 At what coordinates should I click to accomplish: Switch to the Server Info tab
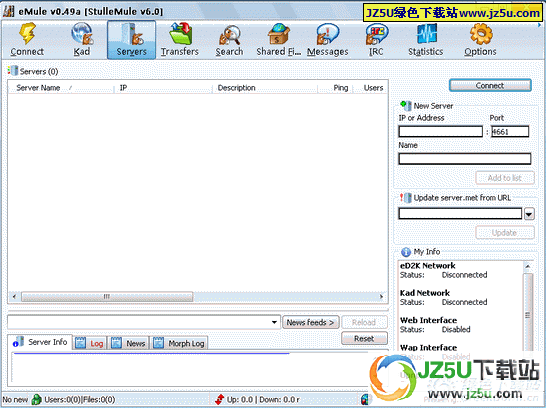(x=40, y=342)
